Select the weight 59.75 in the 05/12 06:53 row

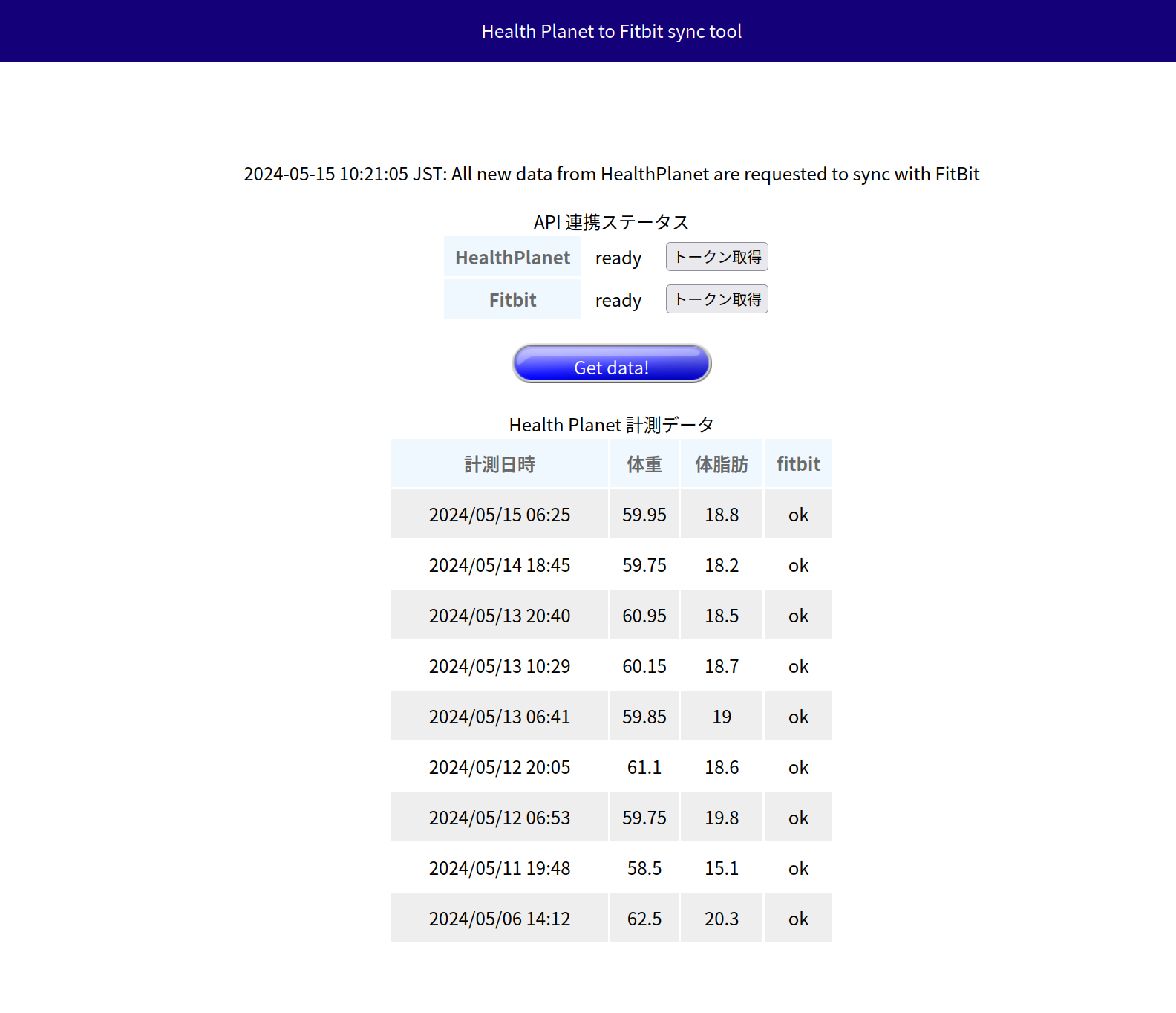point(644,817)
